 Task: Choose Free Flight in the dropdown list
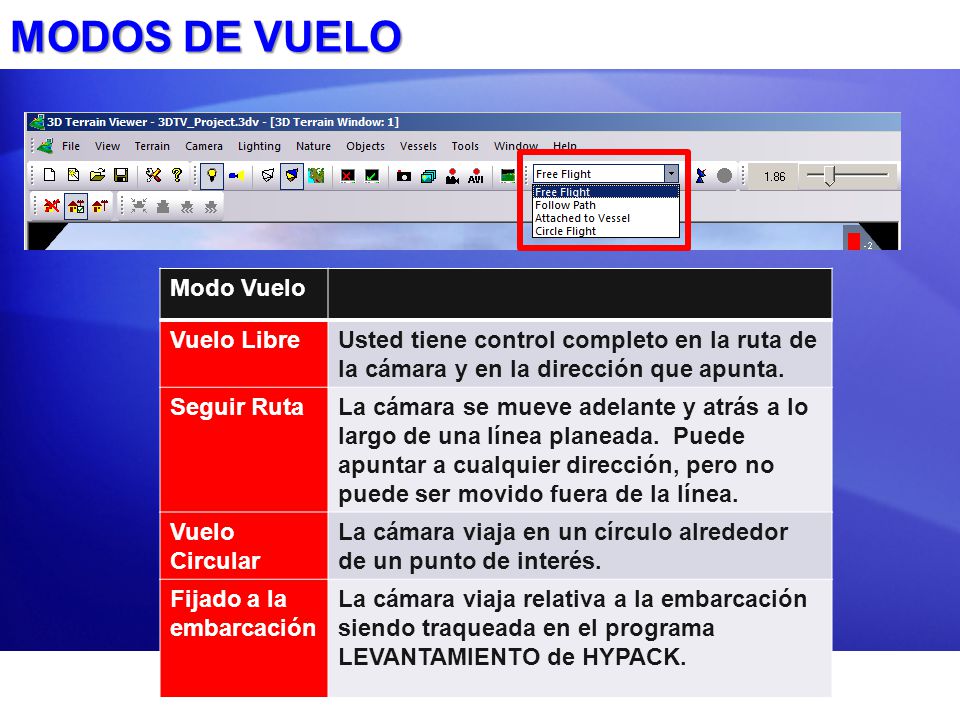pos(606,192)
